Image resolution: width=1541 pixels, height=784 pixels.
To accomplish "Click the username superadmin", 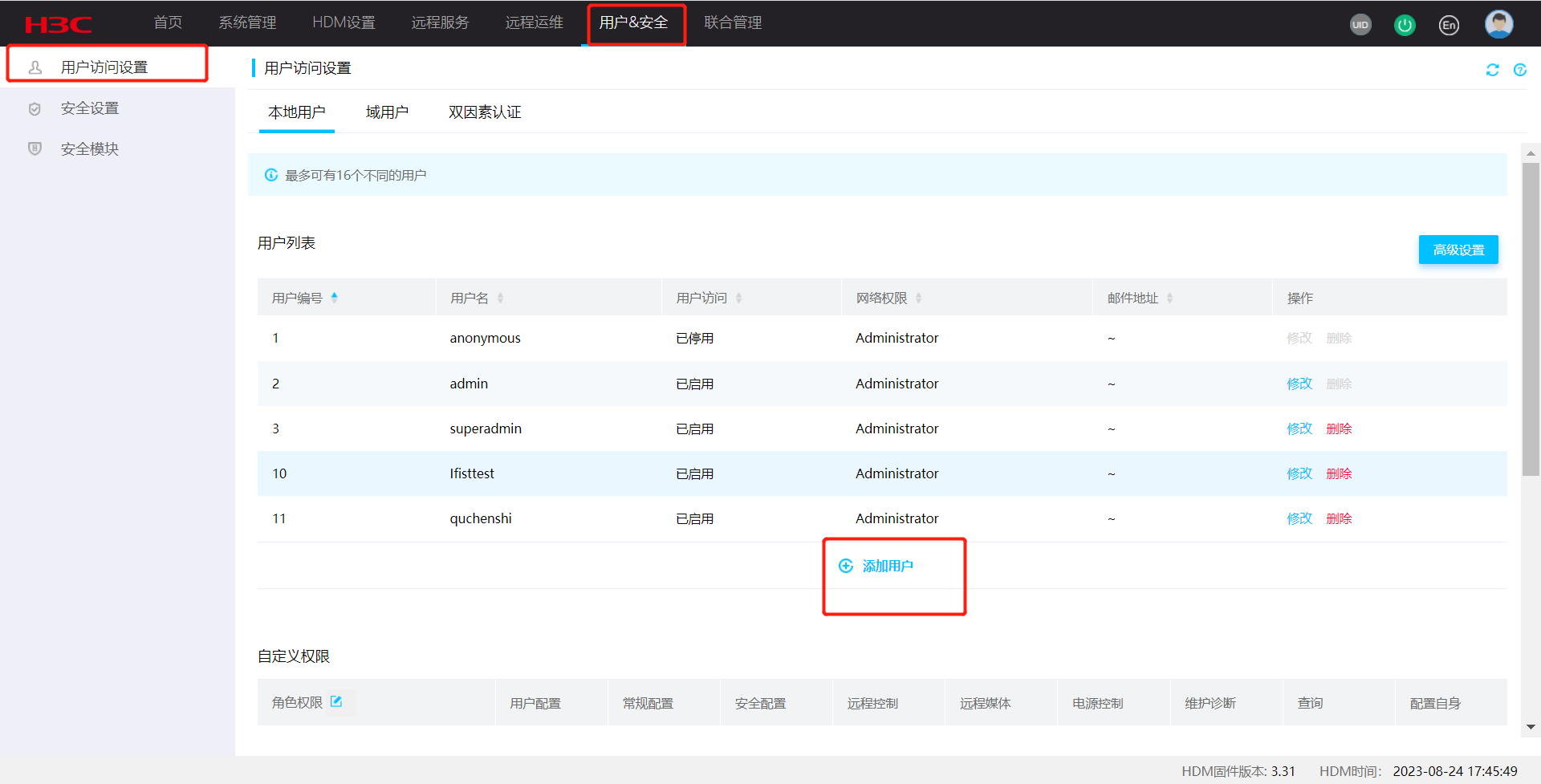I will pyautogui.click(x=486, y=429).
